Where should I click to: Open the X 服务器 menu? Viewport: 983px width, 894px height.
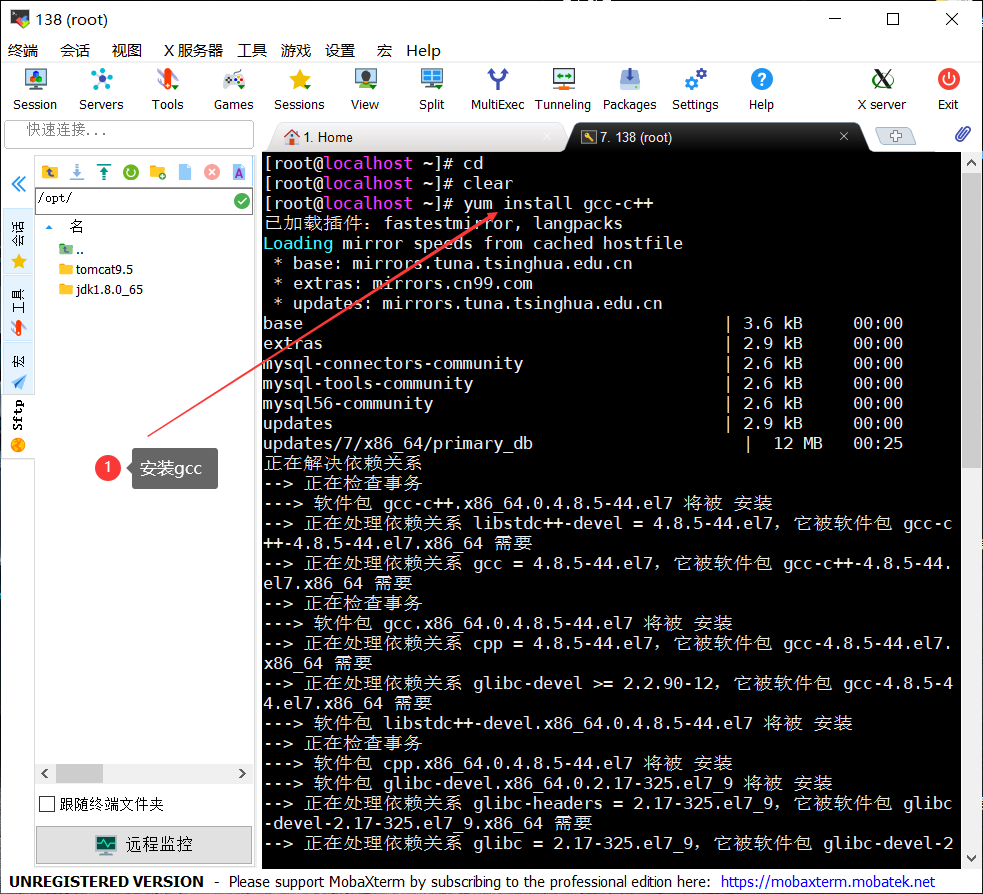tap(193, 51)
